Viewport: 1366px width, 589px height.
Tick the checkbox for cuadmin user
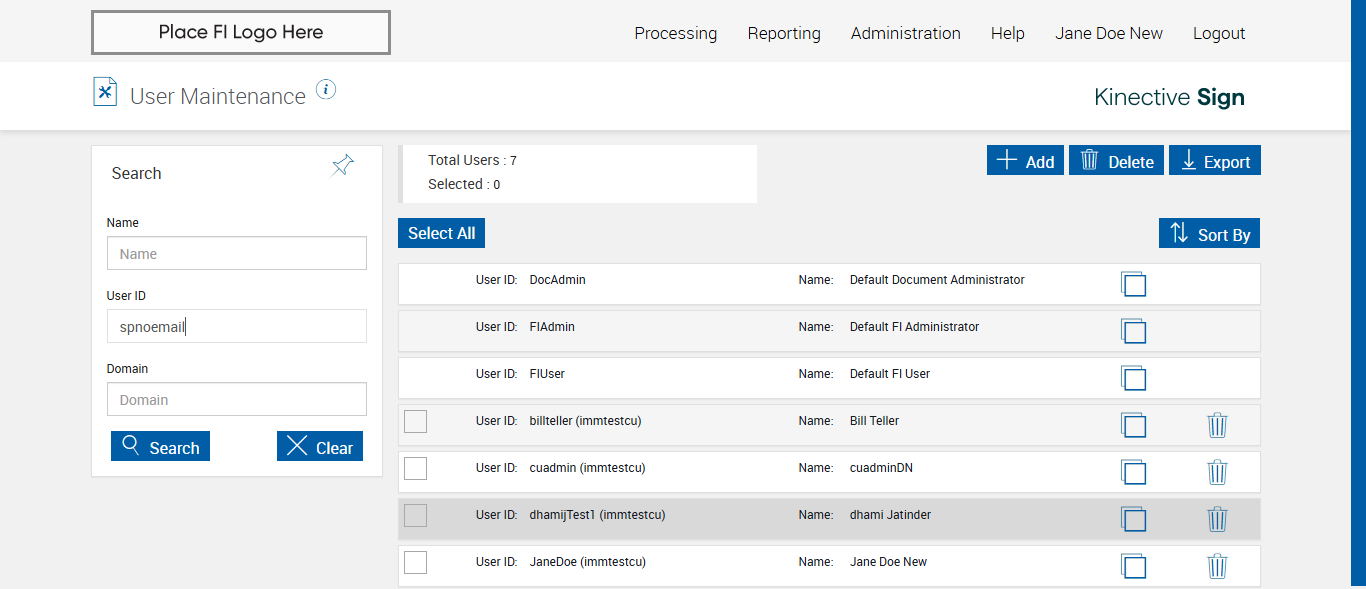click(415, 468)
